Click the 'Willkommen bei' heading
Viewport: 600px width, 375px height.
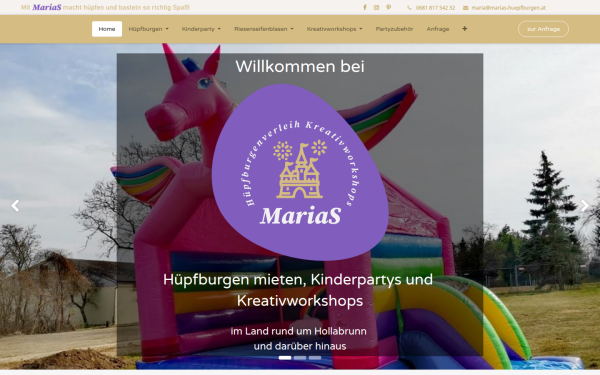pyautogui.click(x=300, y=67)
